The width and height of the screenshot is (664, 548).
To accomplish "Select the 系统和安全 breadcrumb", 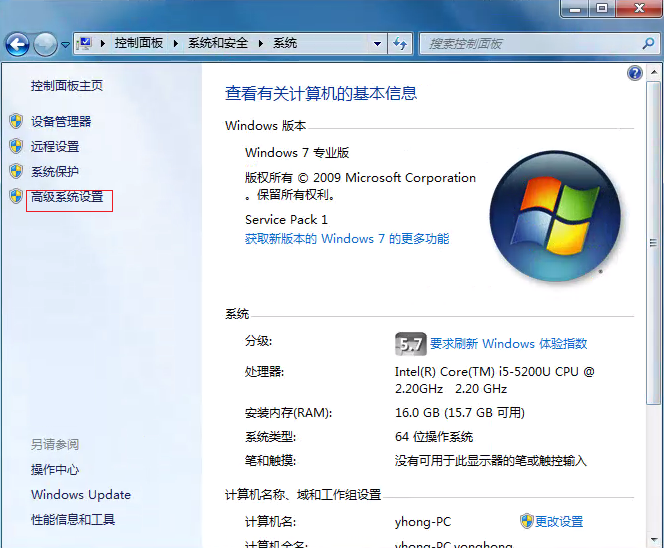I will (218, 43).
